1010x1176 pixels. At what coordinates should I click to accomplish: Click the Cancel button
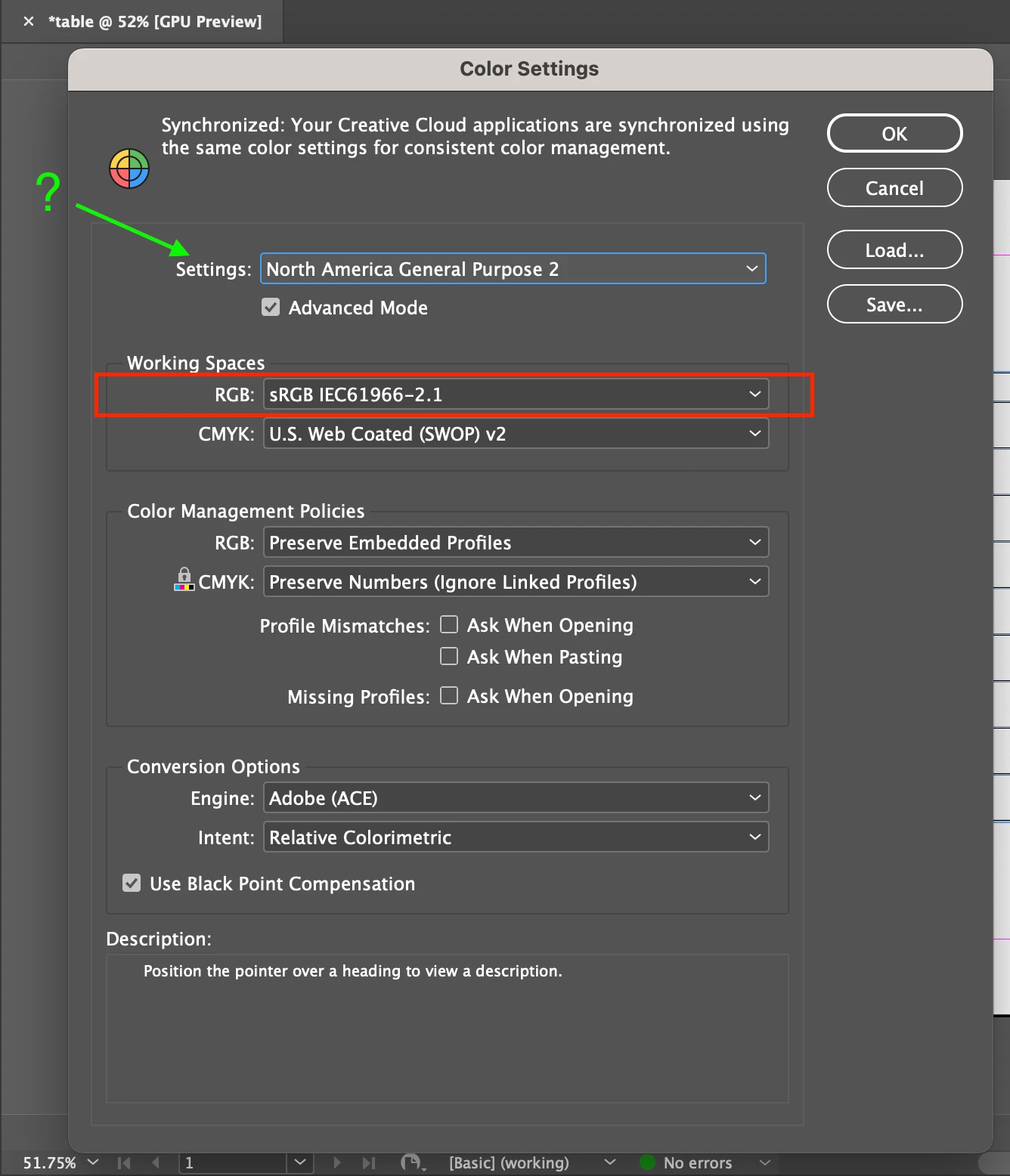pyautogui.click(x=894, y=187)
